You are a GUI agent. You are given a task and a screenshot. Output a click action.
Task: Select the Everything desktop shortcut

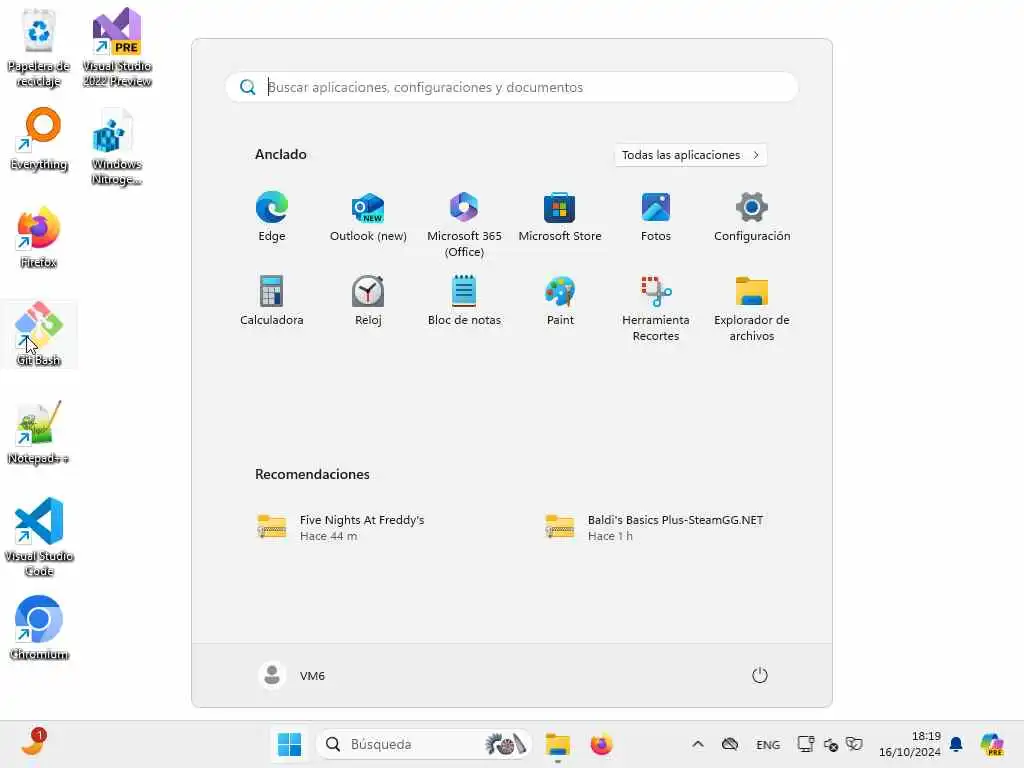[39, 140]
